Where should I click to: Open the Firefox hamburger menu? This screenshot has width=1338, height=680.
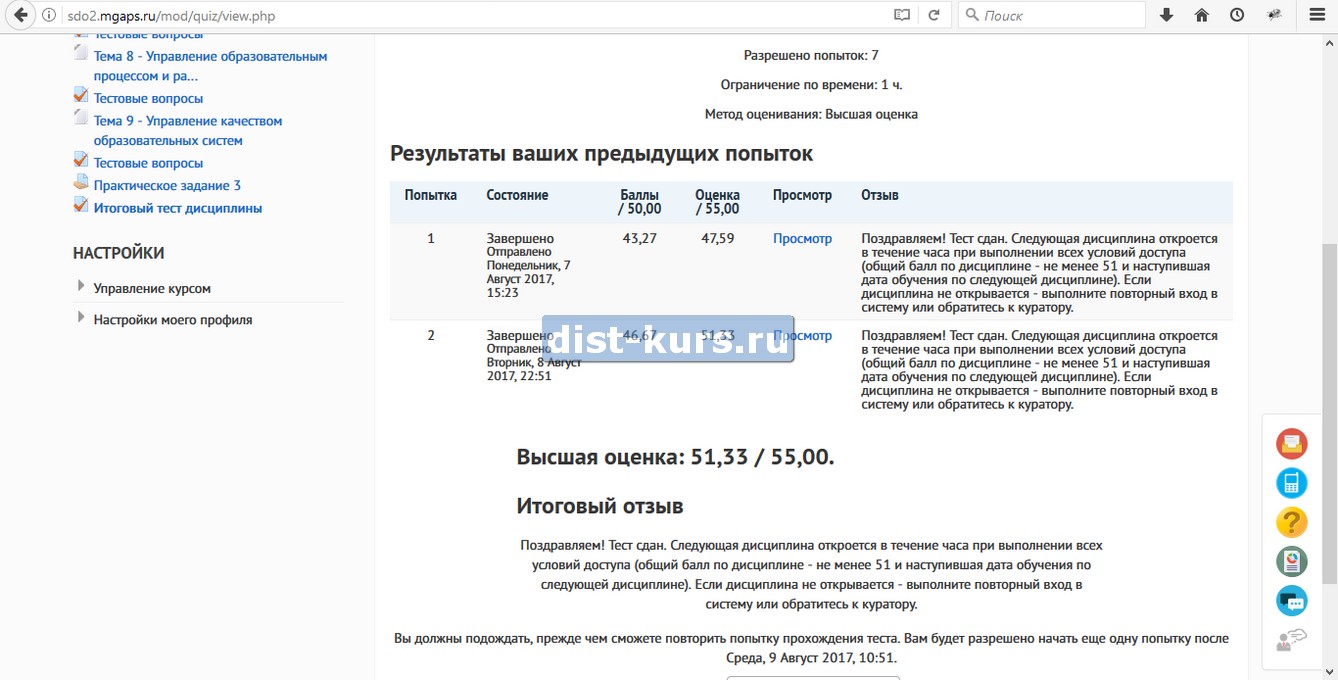(1317, 16)
